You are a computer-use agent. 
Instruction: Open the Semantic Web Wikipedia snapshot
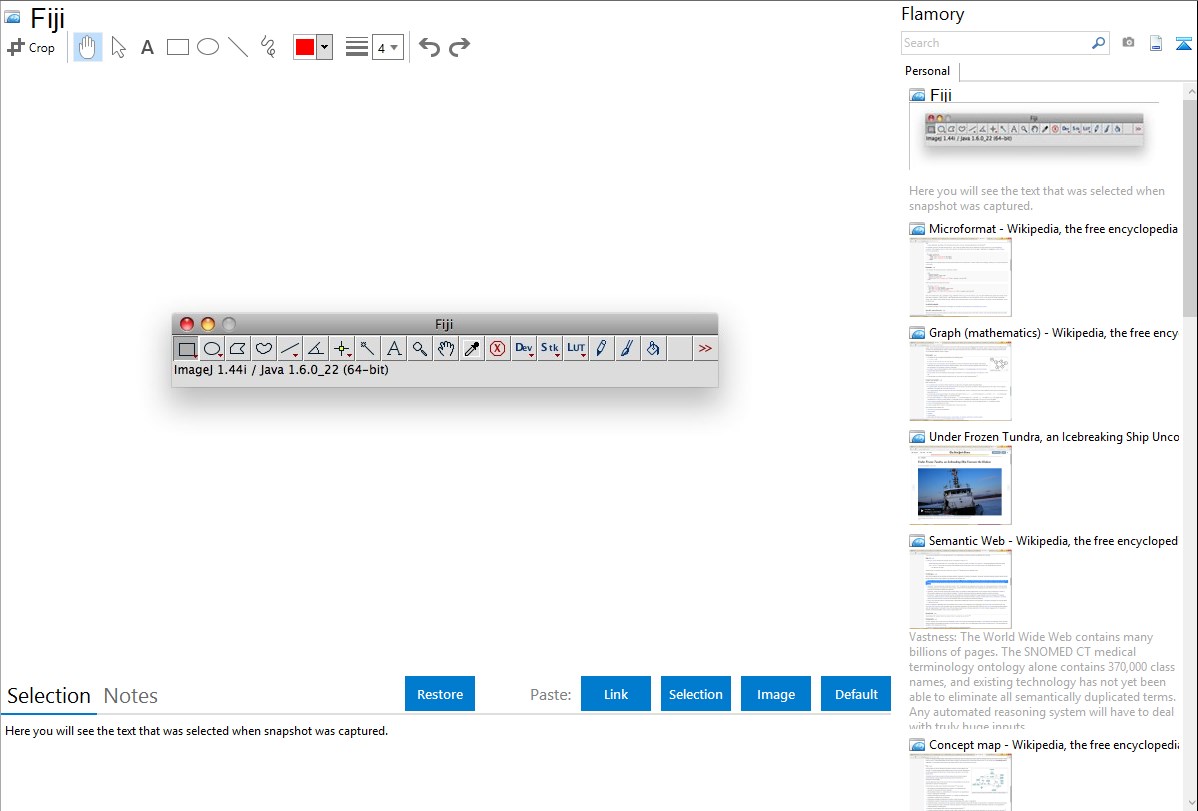coord(960,589)
